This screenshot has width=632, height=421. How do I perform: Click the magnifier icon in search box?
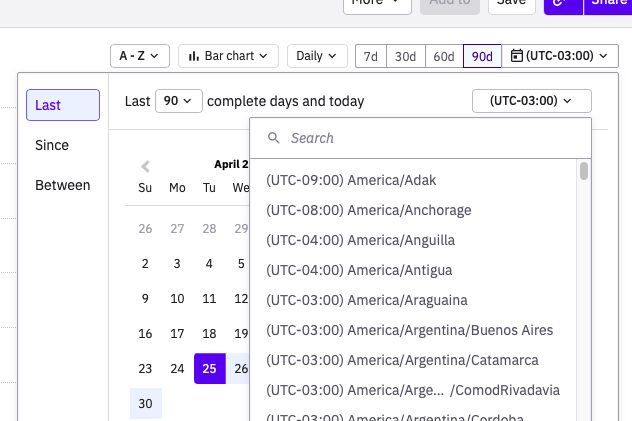click(274, 138)
